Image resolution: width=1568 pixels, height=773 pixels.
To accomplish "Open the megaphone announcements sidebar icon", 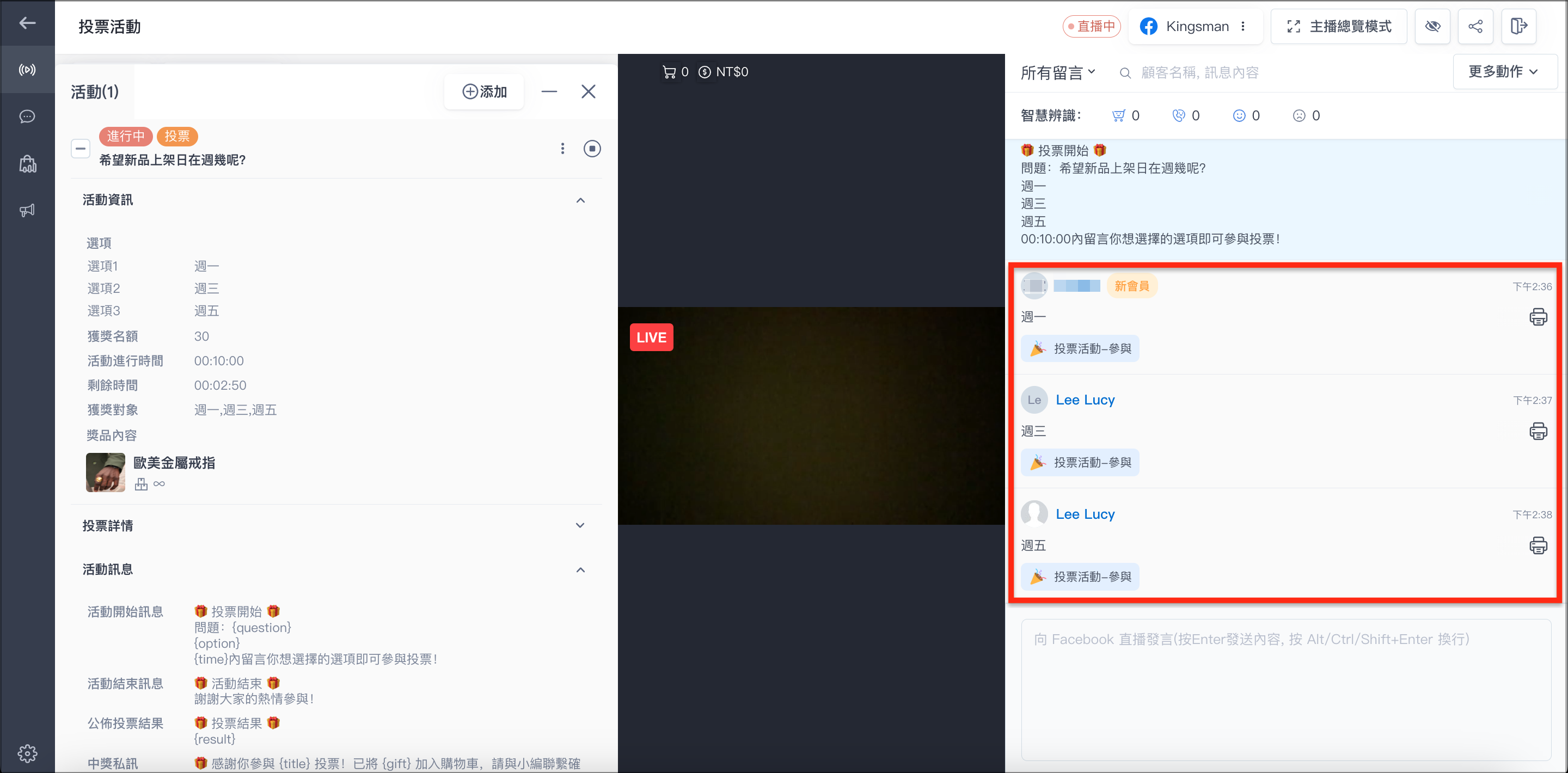I will [x=27, y=210].
